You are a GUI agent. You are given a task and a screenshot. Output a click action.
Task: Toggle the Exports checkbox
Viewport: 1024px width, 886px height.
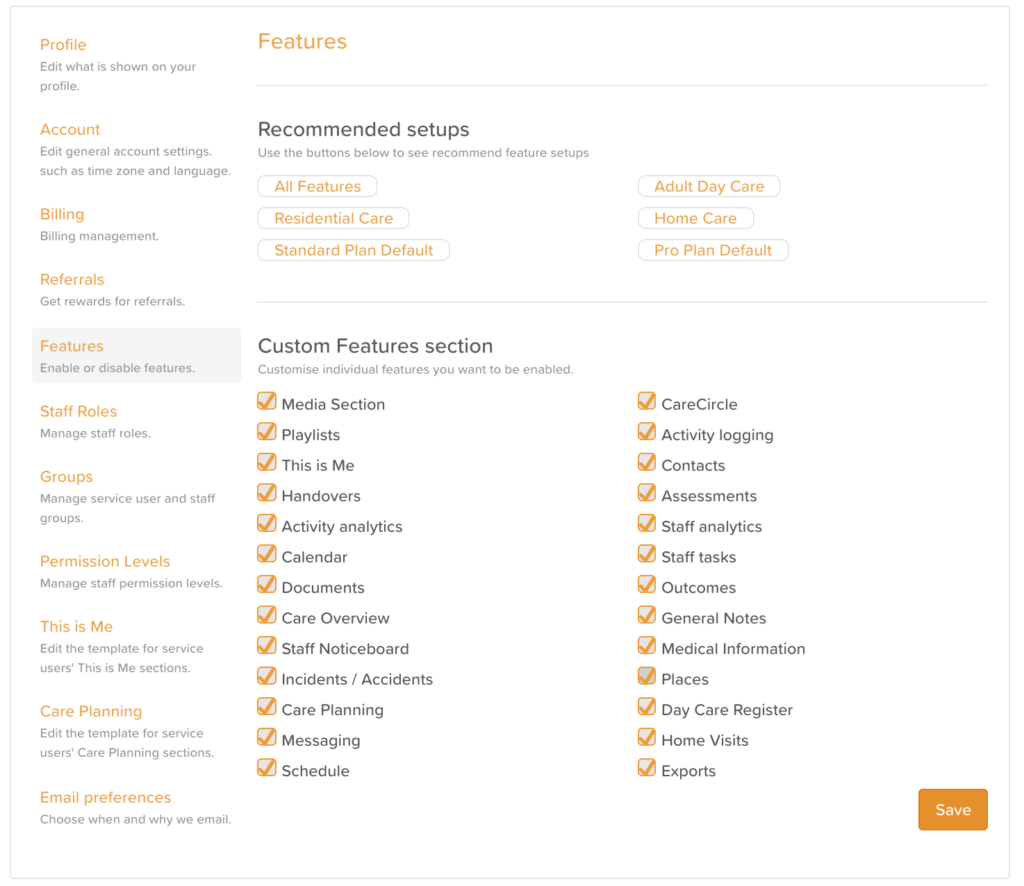click(x=647, y=769)
